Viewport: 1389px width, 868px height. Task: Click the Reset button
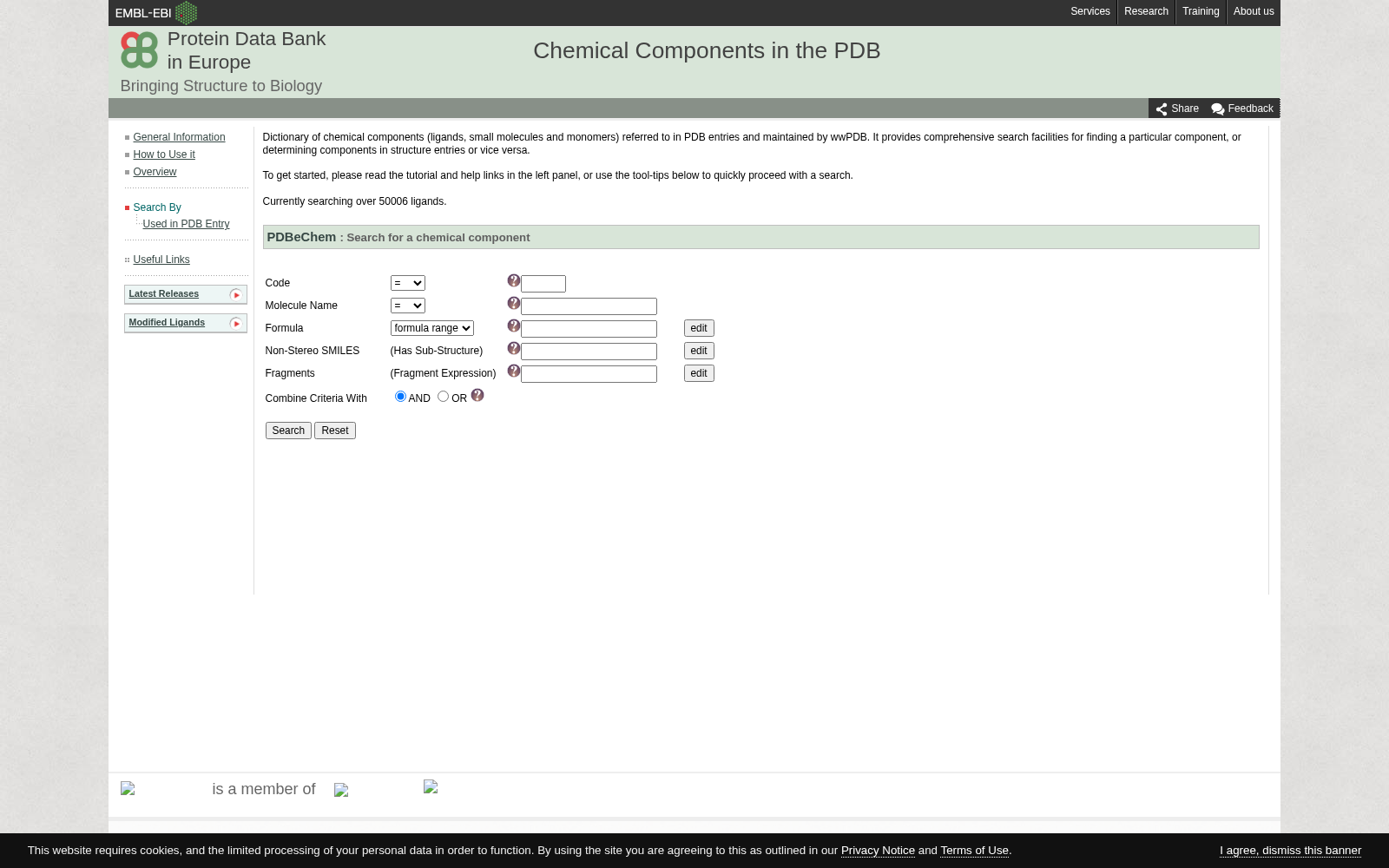click(335, 431)
